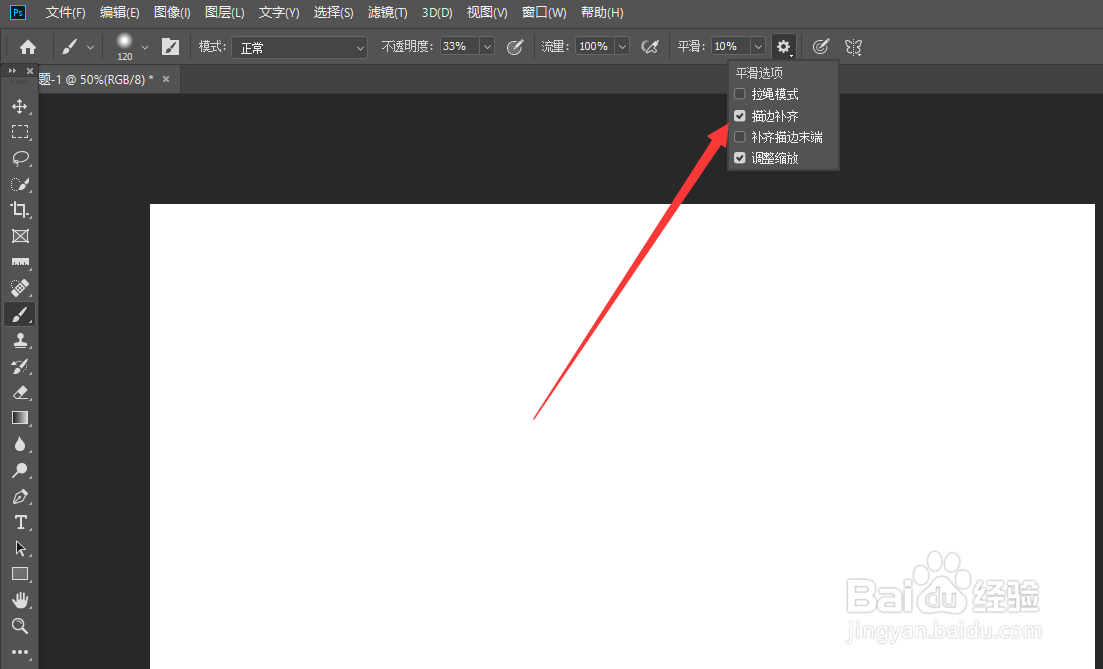Select the Pen tool
The width and height of the screenshot is (1103, 669).
(x=20, y=497)
